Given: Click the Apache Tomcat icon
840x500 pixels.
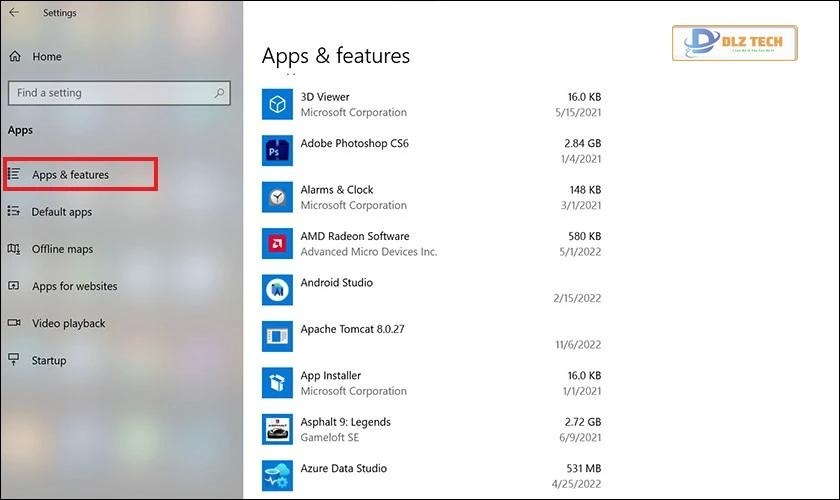Looking at the screenshot, I should click(x=277, y=337).
